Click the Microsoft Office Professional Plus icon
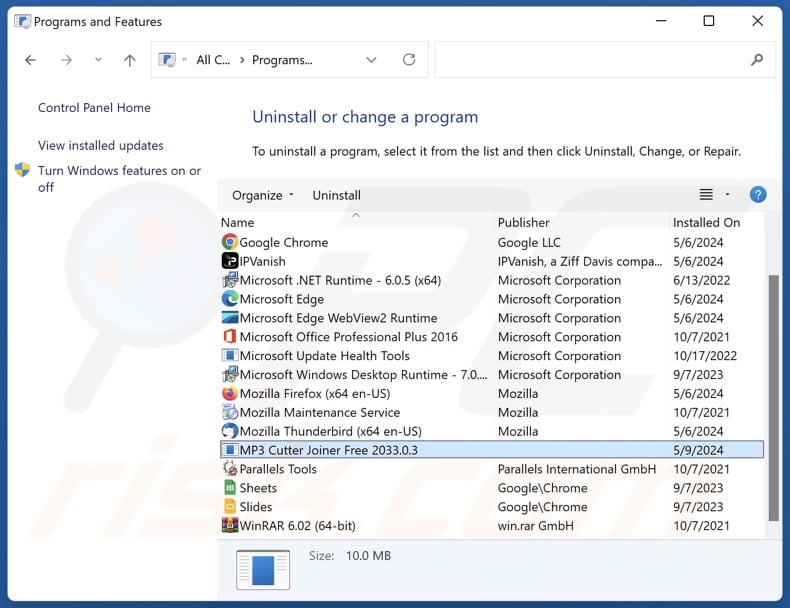 coord(230,336)
